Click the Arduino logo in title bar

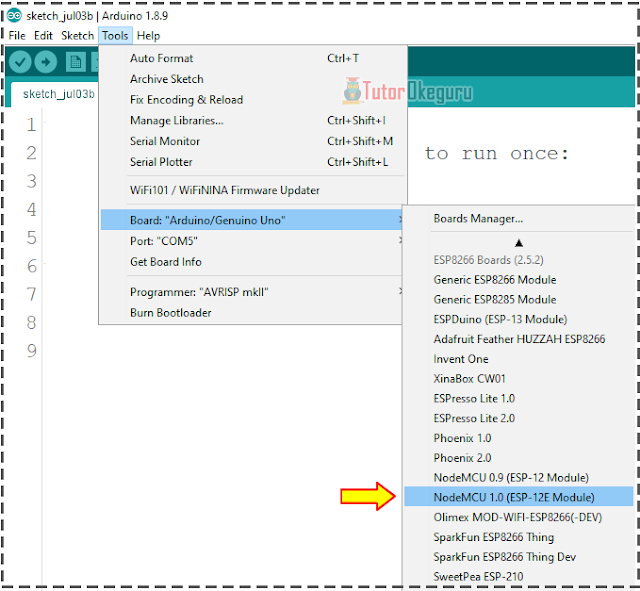pyautogui.click(x=14, y=16)
